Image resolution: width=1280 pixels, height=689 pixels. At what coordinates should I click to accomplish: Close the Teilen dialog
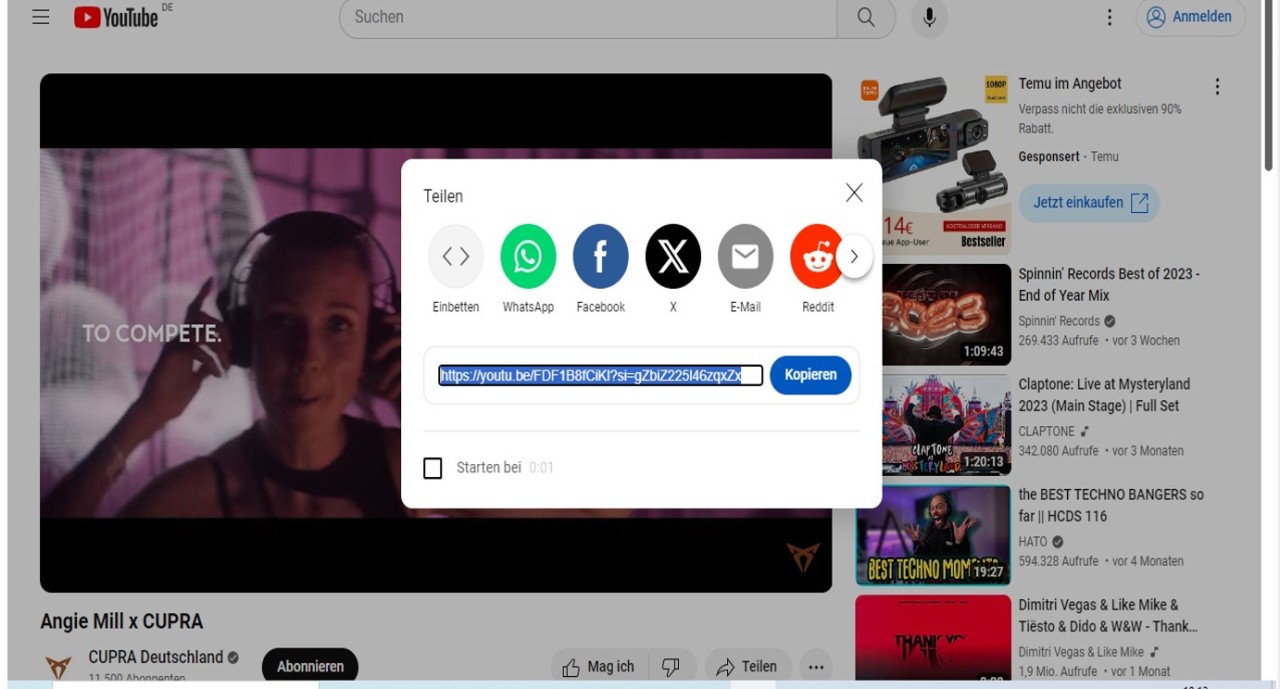(854, 193)
